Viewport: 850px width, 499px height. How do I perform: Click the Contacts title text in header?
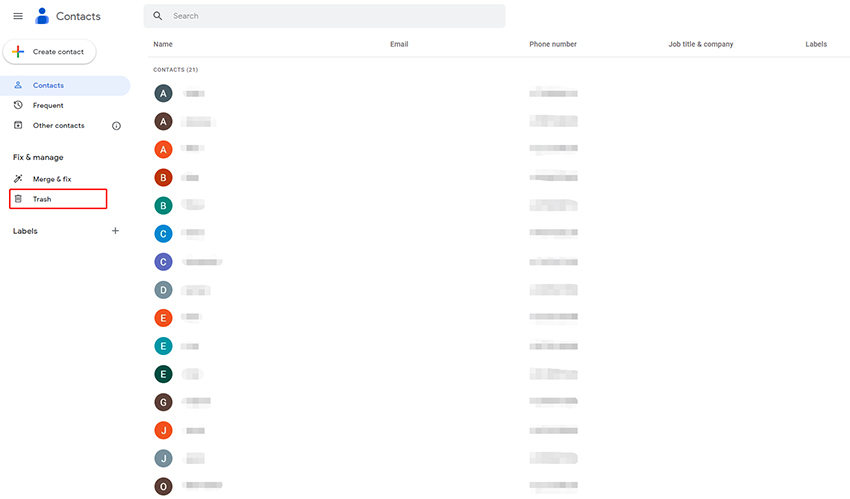pos(78,16)
